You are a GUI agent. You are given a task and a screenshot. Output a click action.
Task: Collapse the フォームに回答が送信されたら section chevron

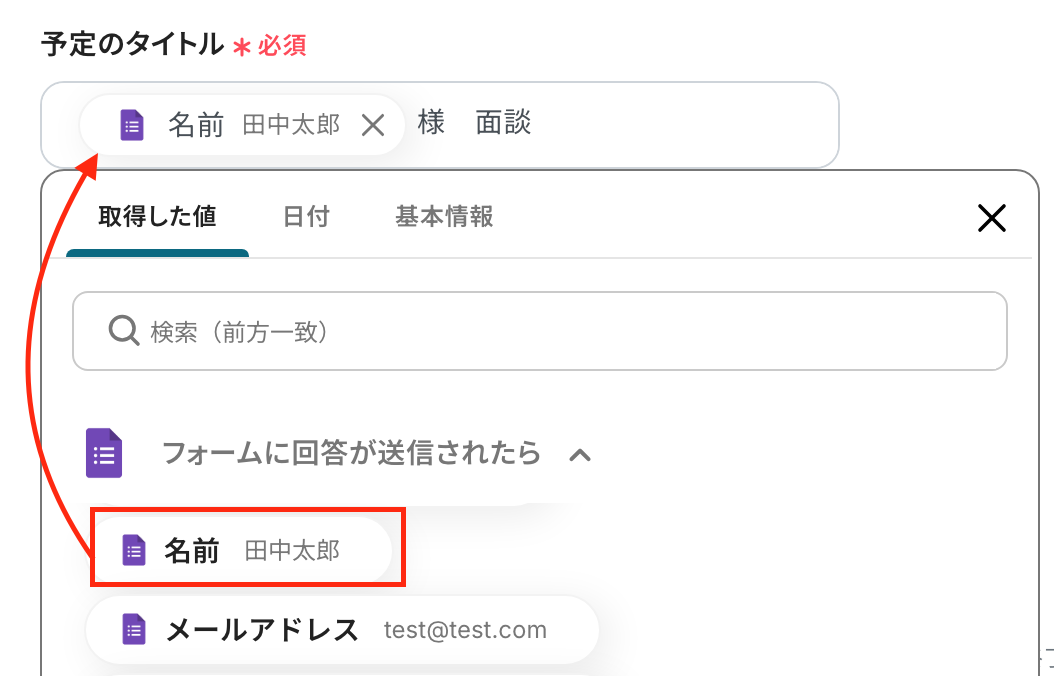click(x=580, y=455)
